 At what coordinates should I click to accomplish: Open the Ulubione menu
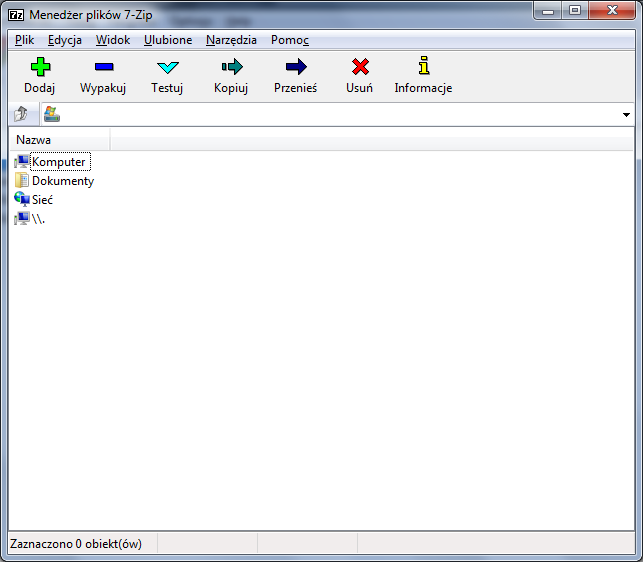tap(168, 40)
